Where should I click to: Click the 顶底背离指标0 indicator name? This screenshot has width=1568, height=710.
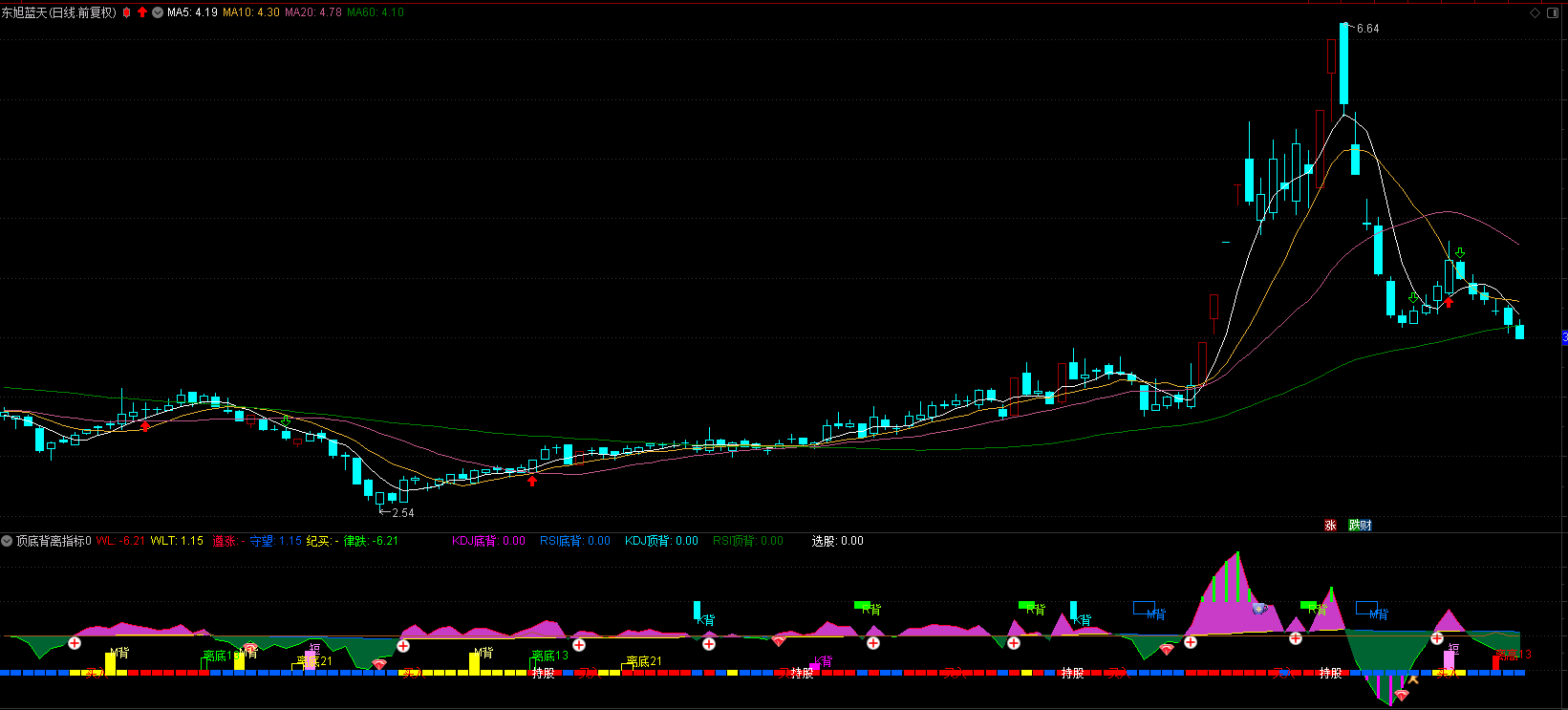pyautogui.click(x=54, y=541)
